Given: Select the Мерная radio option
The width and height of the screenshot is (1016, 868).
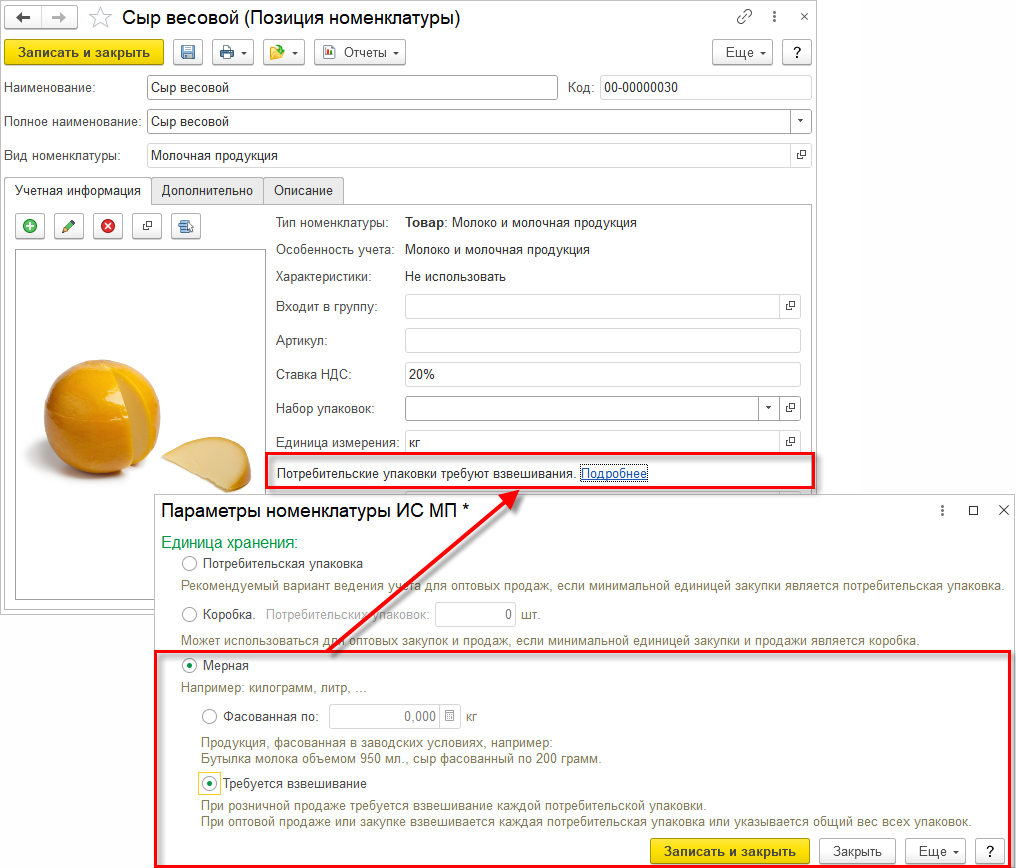Looking at the screenshot, I should point(189,665).
